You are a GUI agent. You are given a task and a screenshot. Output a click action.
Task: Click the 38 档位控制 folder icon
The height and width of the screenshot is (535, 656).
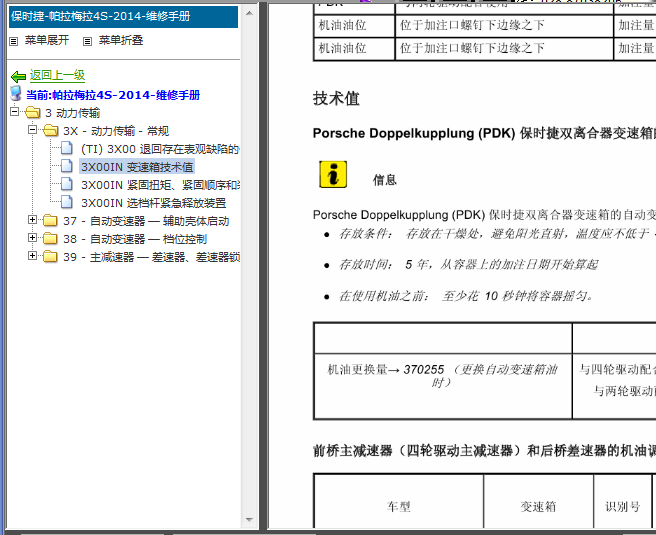point(50,238)
